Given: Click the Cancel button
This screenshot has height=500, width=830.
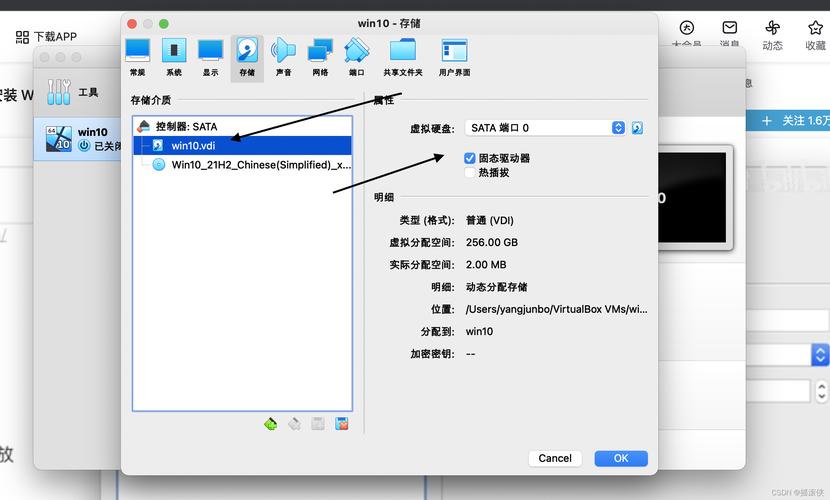Looking at the screenshot, I should pos(555,458).
